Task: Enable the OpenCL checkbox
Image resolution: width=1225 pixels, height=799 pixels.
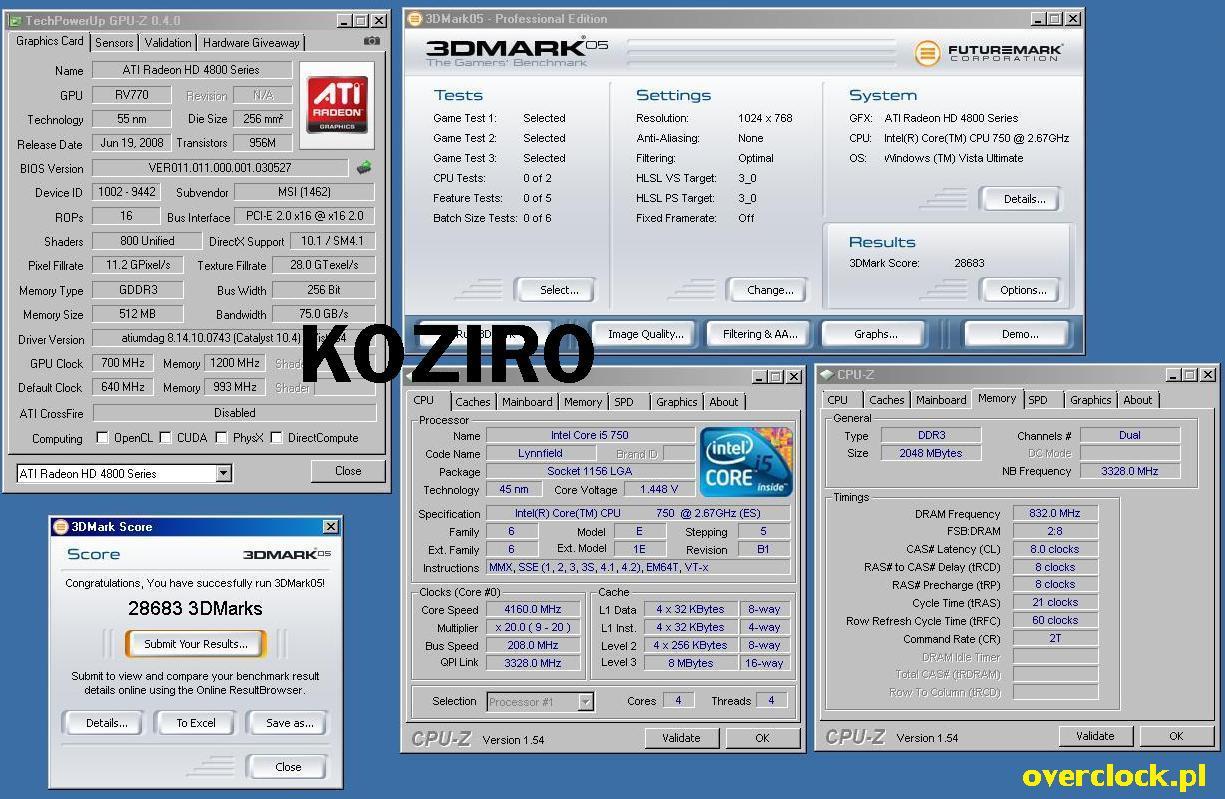Action: (102, 437)
